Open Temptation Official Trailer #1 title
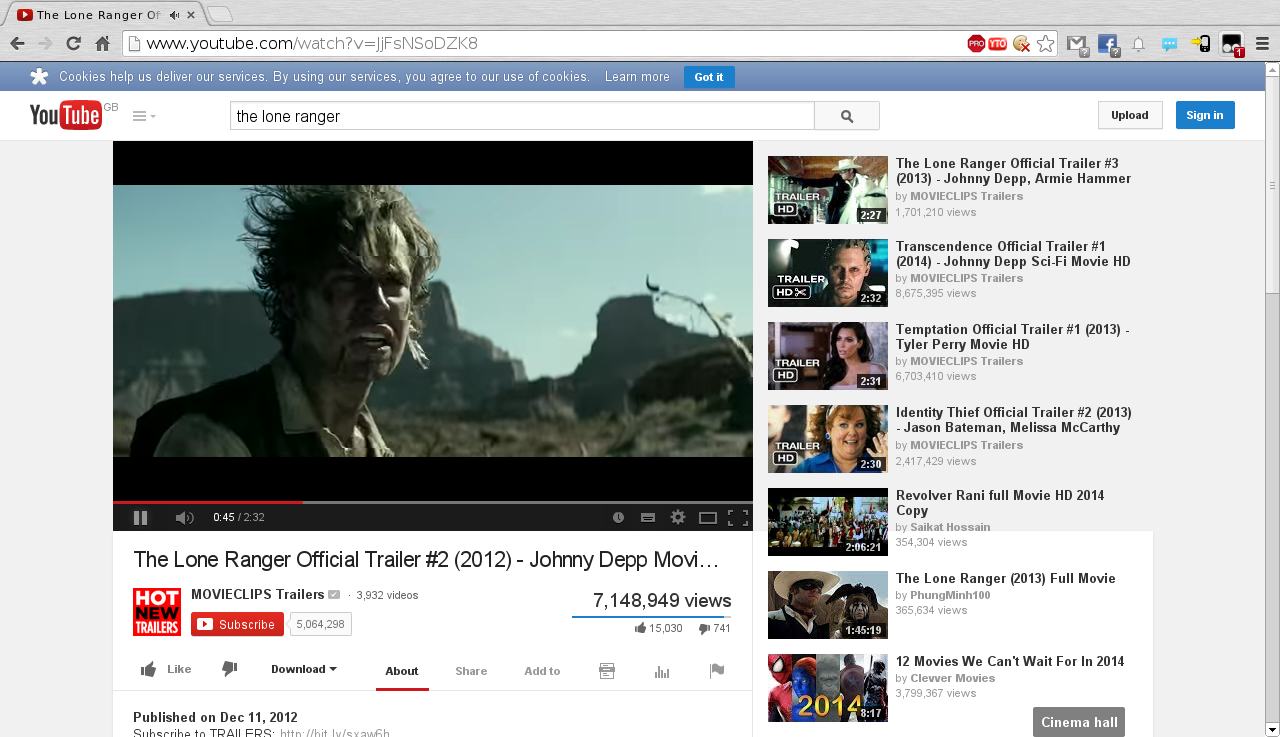1280x737 pixels. [1013, 337]
